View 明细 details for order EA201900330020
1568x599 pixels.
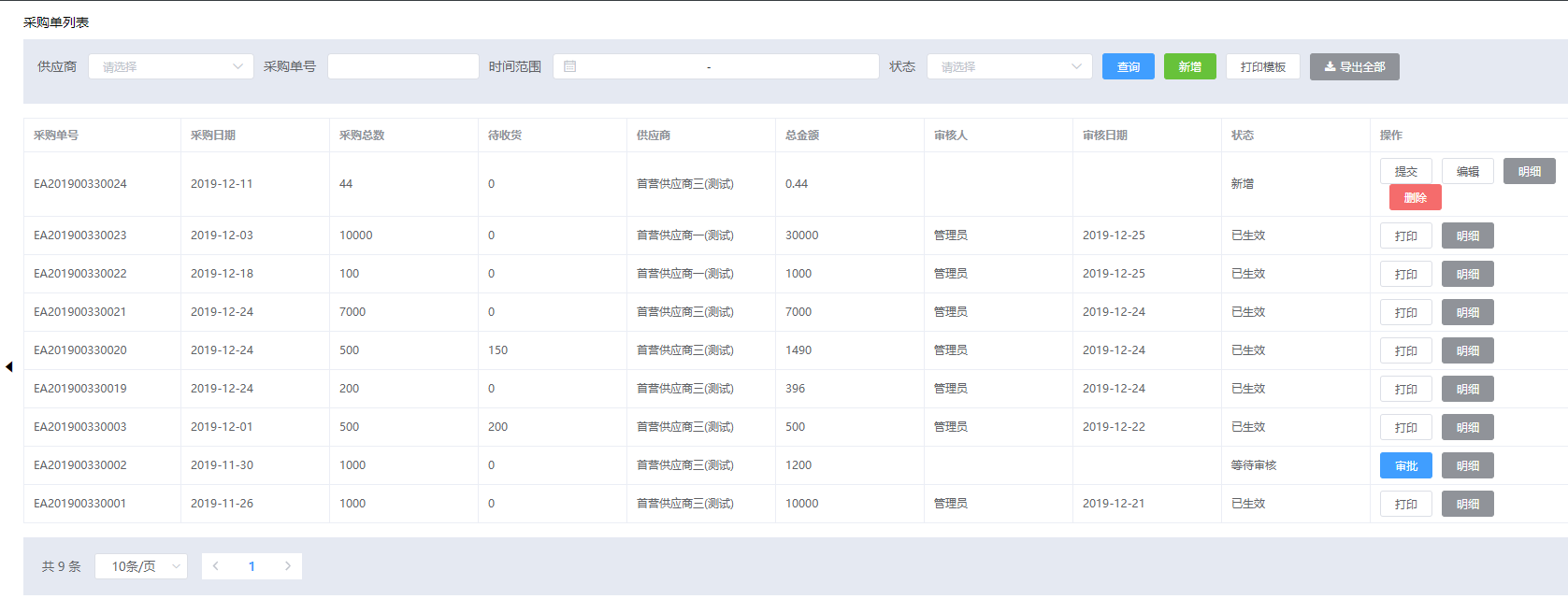(1467, 350)
